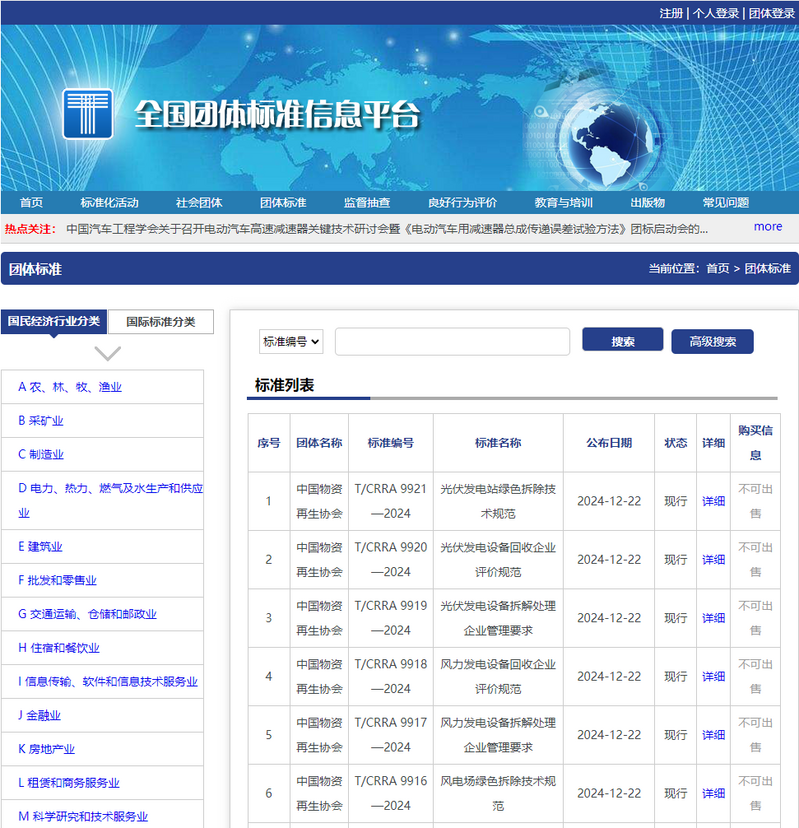799x828 pixels.
Task: View 详细 for T/CRRA 9918—2024 row
Action: tap(713, 677)
